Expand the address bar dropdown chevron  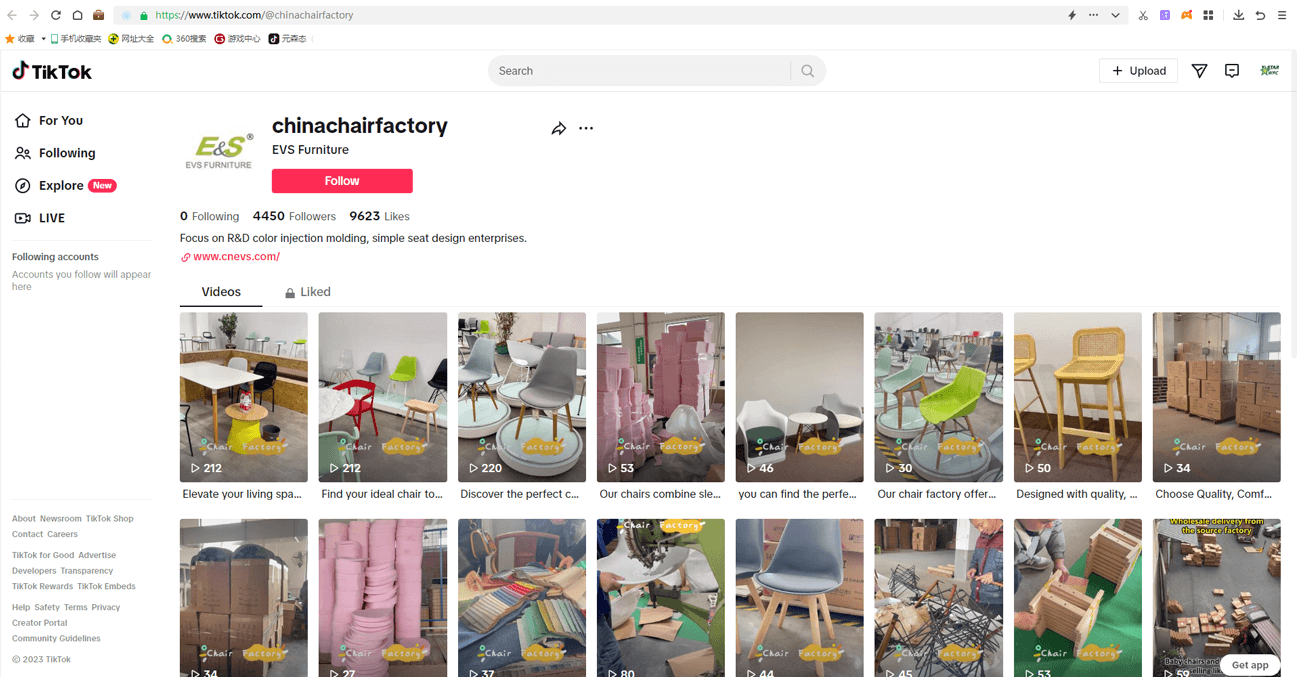[1115, 15]
